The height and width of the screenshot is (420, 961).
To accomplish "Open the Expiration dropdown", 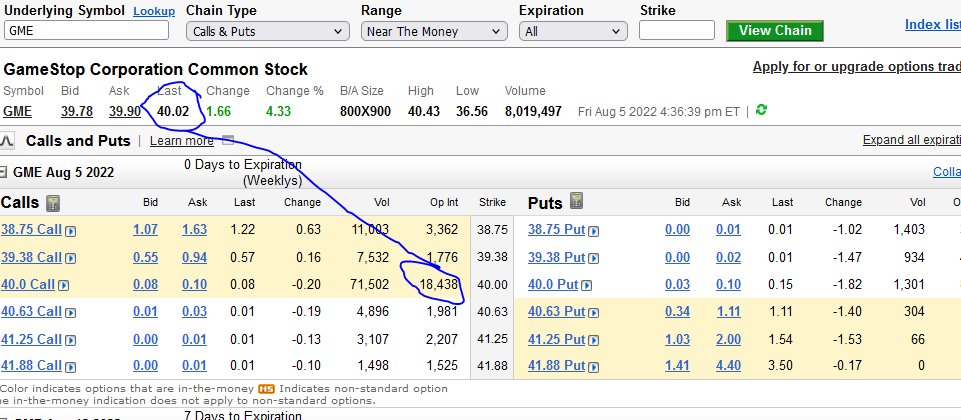I will click(573, 31).
